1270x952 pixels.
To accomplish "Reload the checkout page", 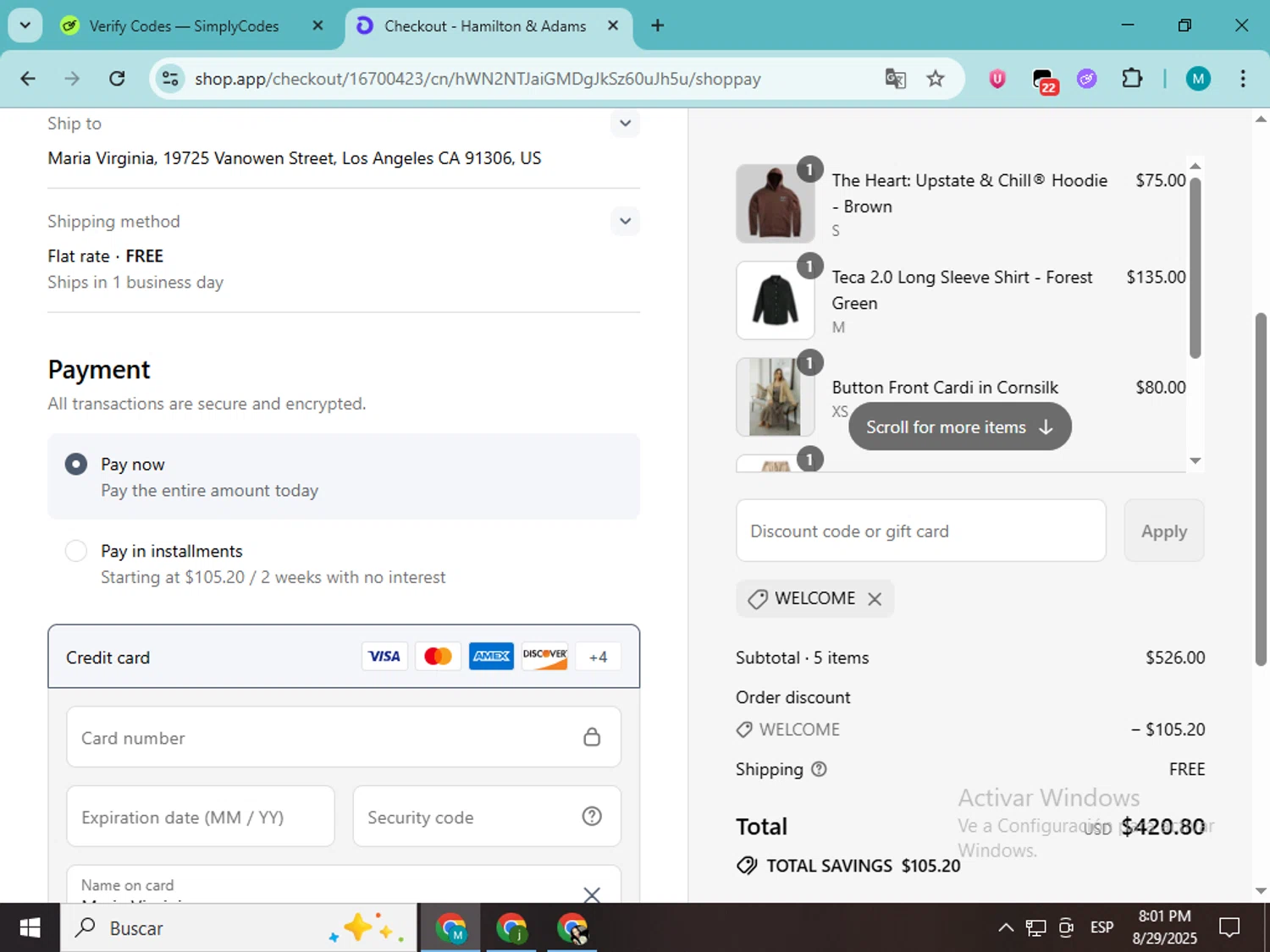I will (x=117, y=79).
